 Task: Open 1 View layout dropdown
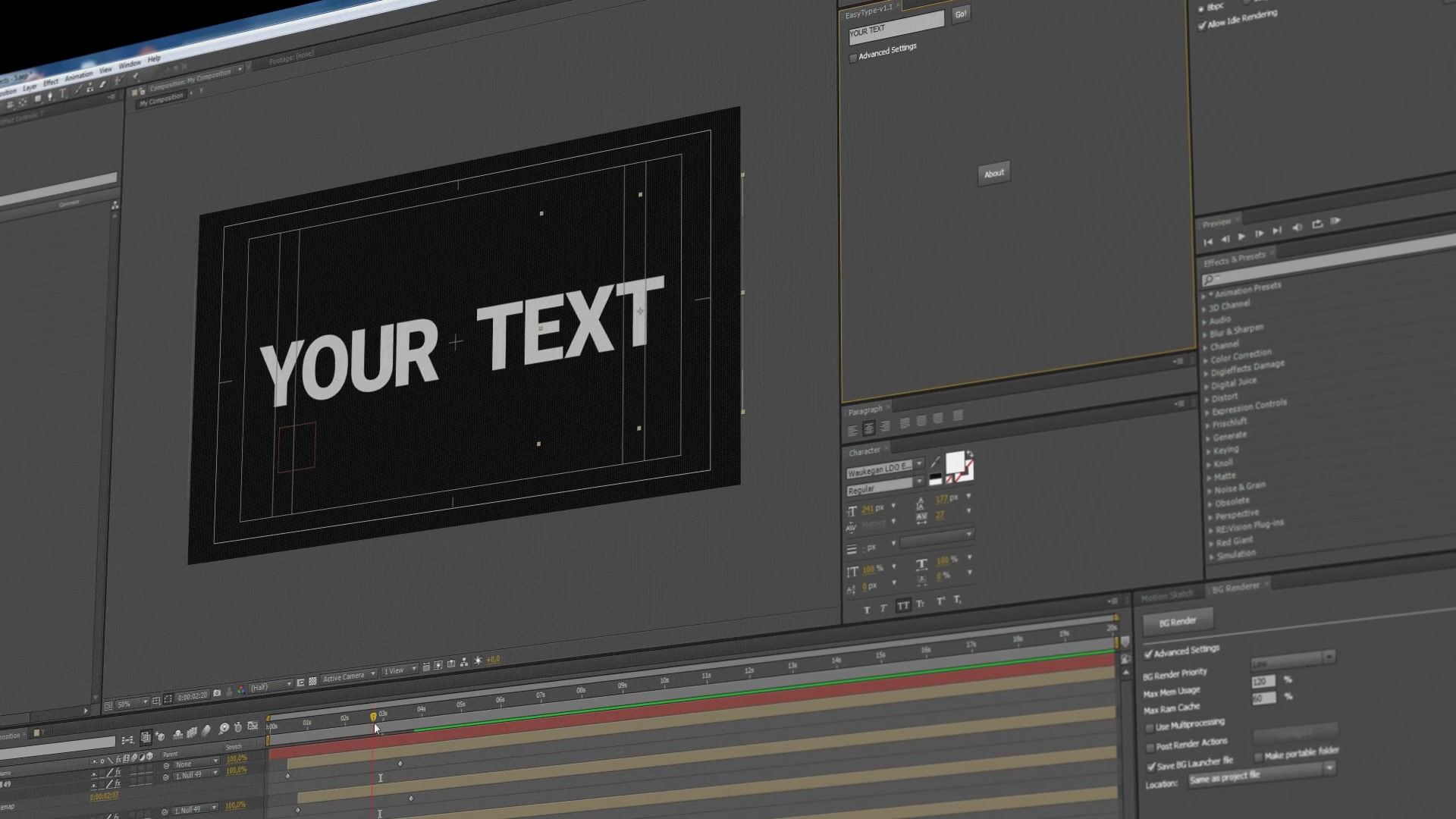(x=400, y=670)
